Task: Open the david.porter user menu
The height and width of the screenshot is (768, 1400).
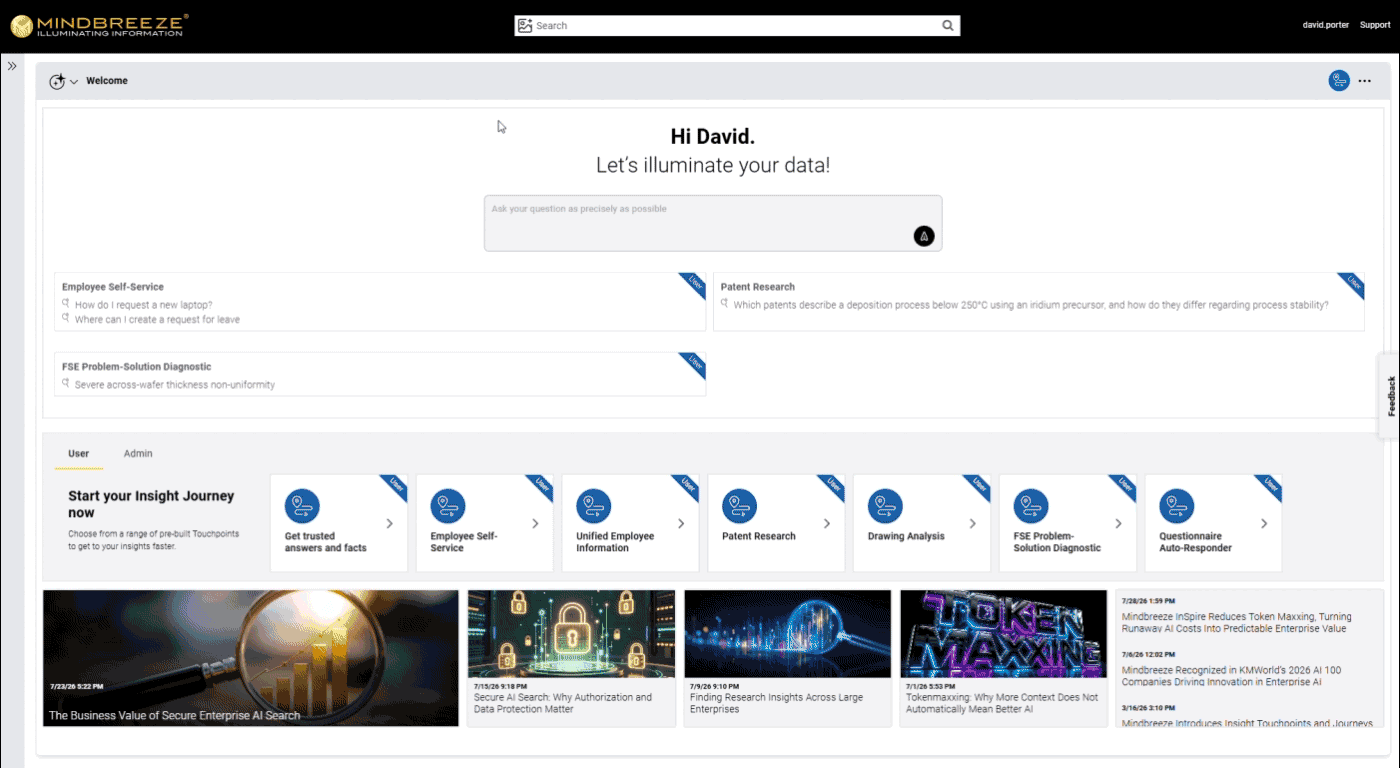Action: [1327, 26]
